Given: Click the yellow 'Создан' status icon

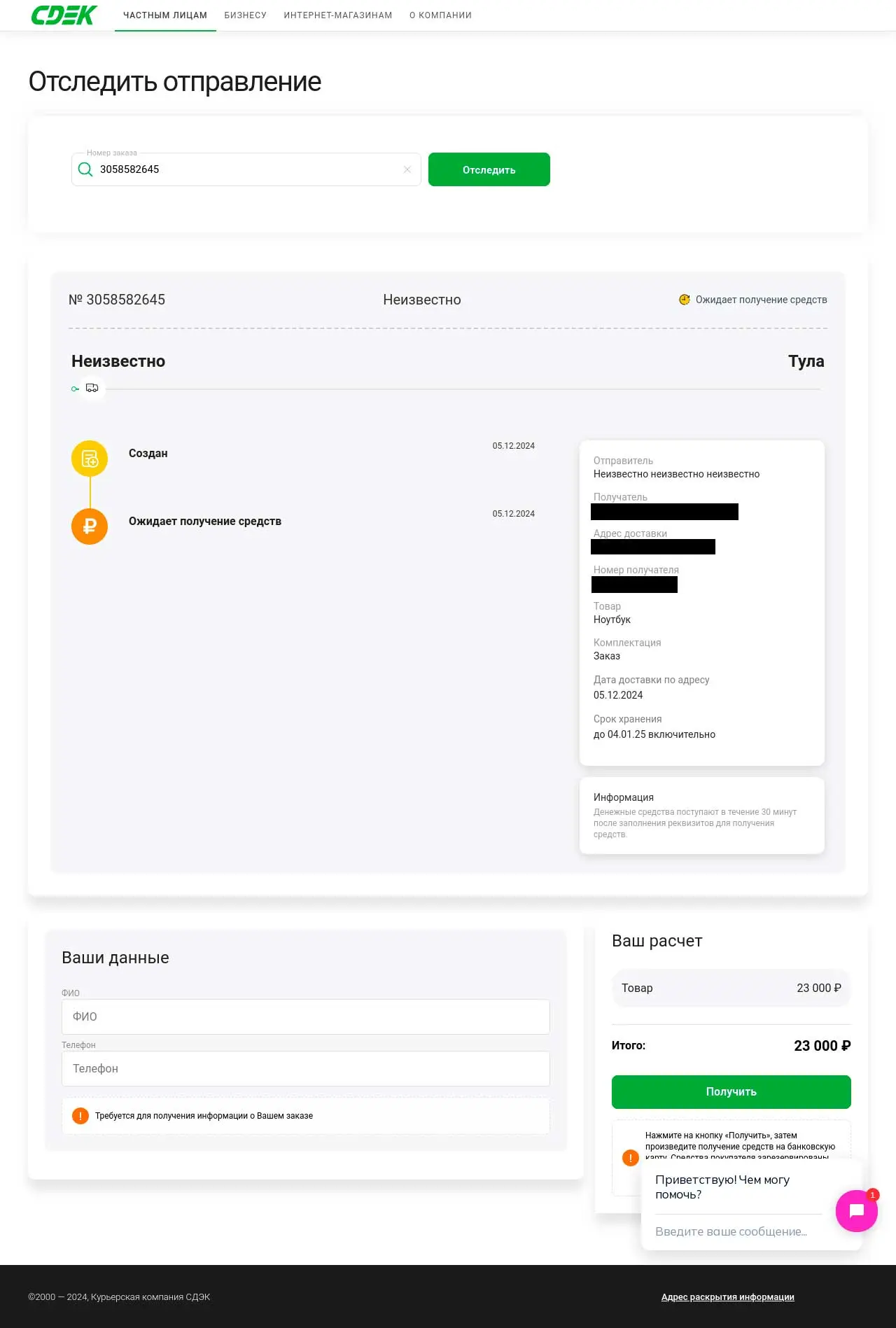Looking at the screenshot, I should [x=90, y=459].
